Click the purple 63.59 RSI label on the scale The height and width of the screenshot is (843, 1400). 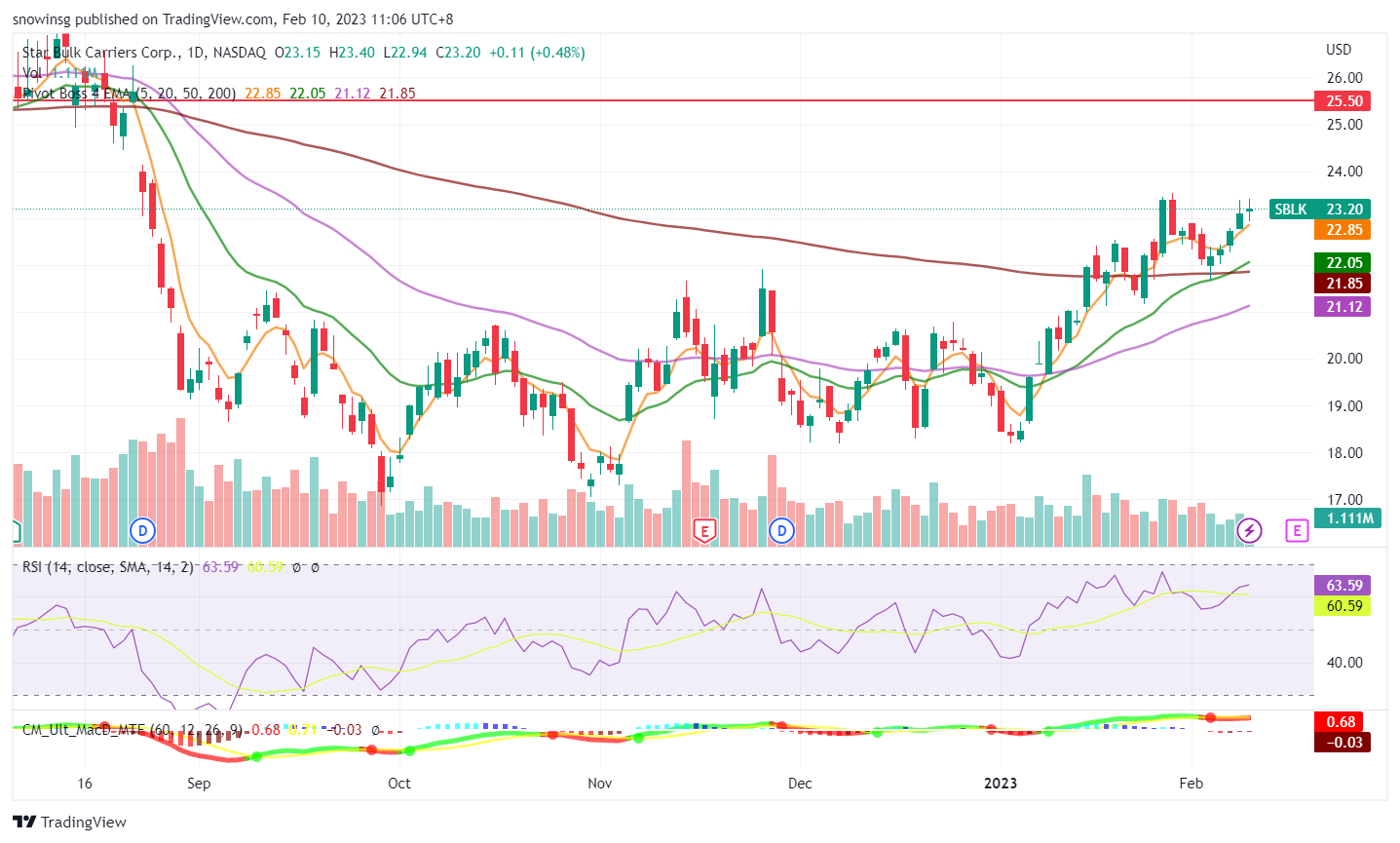tap(1343, 586)
